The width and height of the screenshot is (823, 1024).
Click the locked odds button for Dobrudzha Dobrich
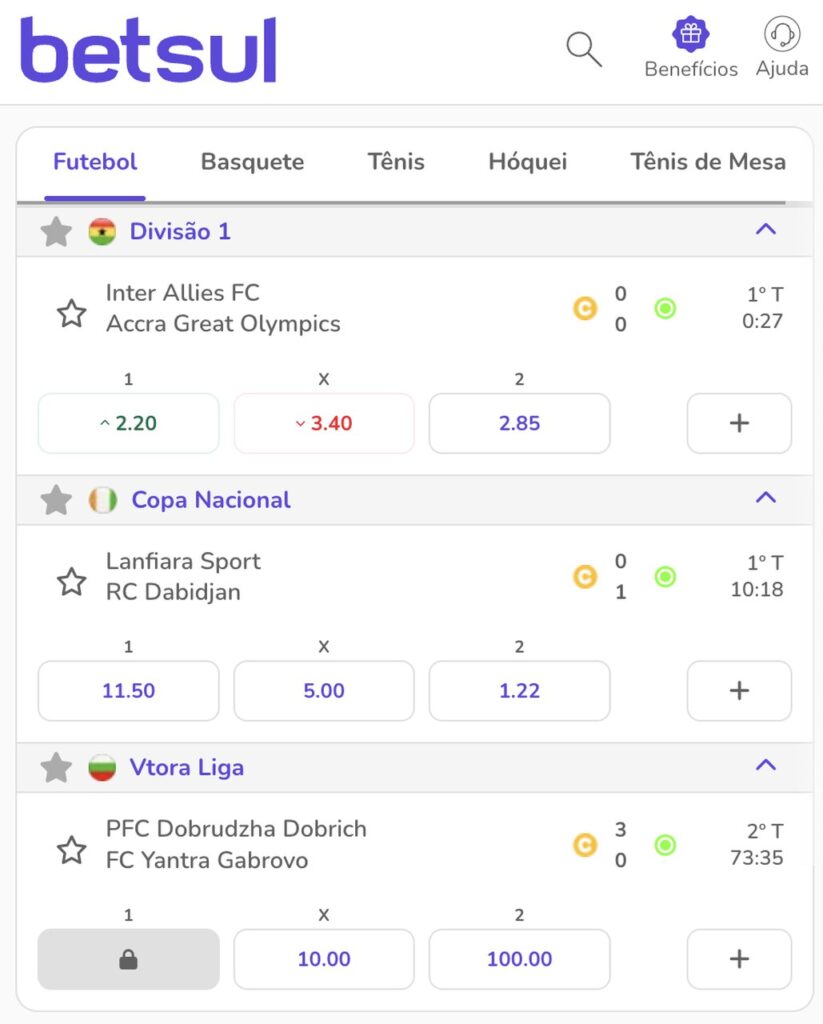[x=129, y=959]
